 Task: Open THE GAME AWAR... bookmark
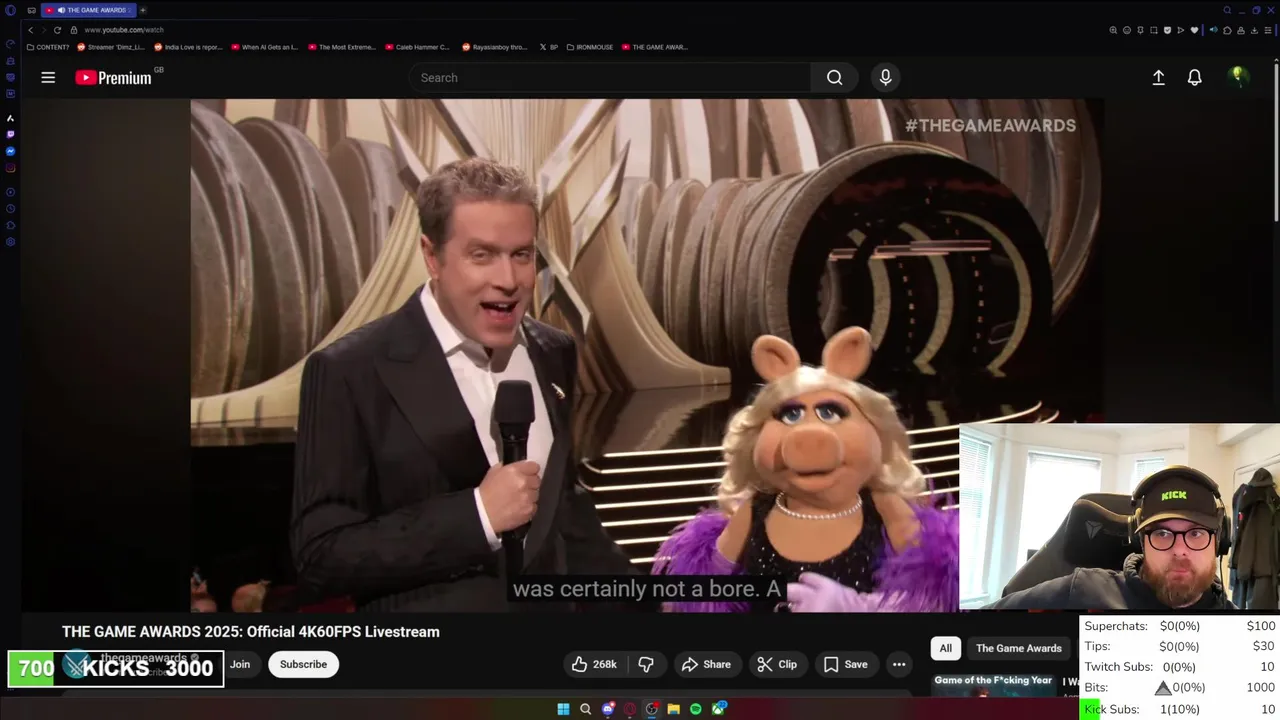(655, 47)
